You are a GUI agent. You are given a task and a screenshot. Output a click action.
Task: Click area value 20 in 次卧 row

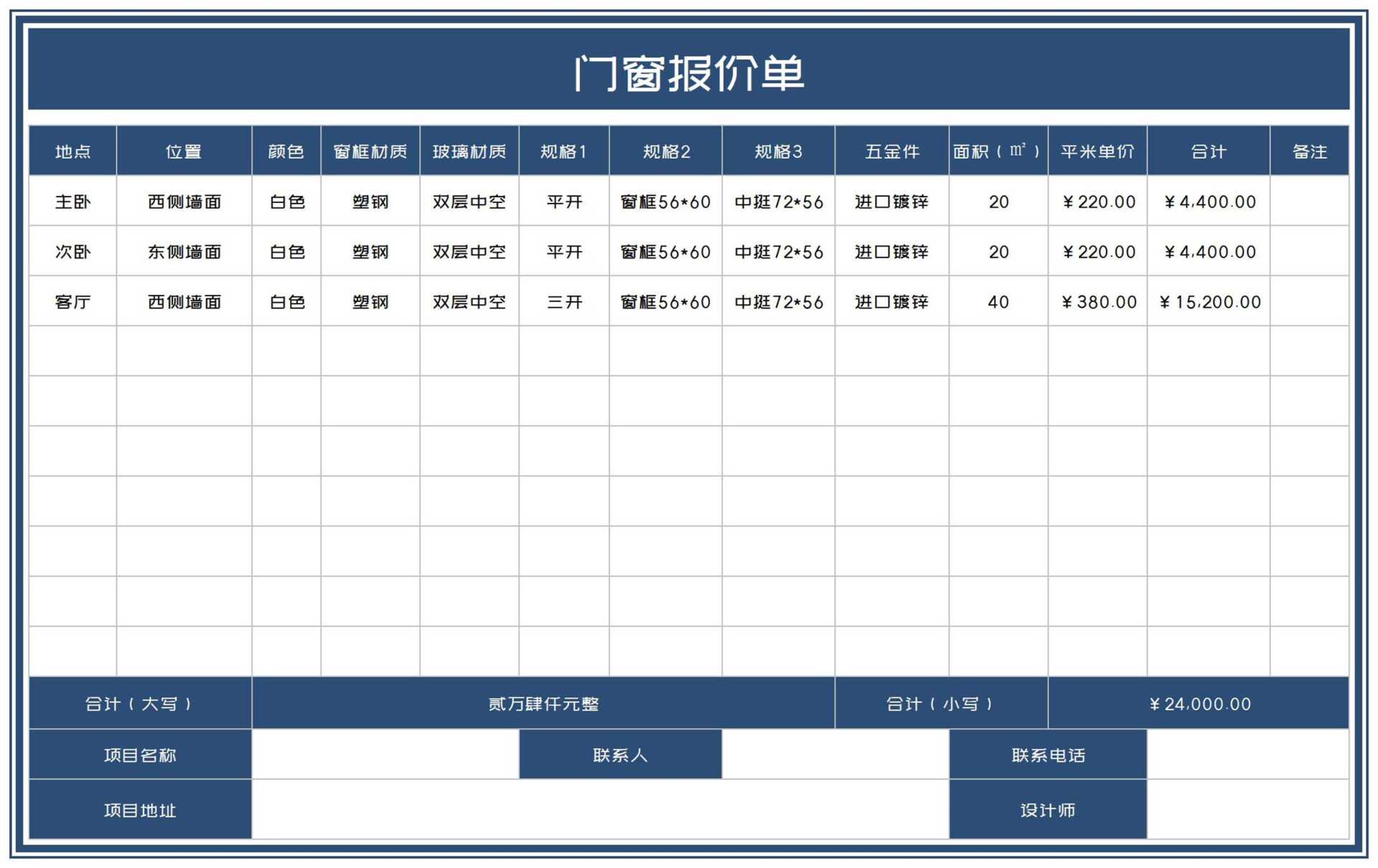point(998,252)
